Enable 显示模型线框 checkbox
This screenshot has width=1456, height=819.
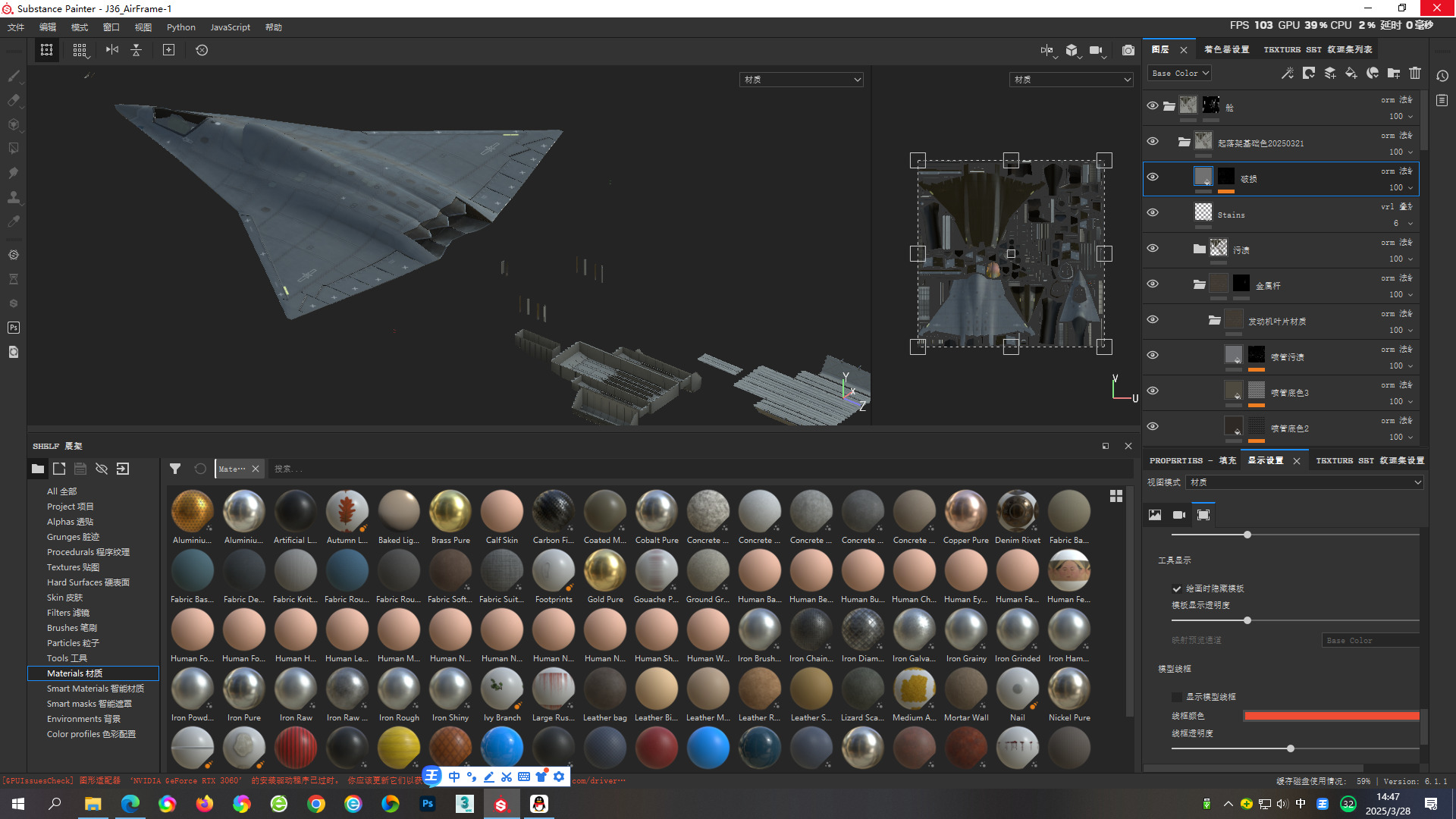(x=1177, y=697)
